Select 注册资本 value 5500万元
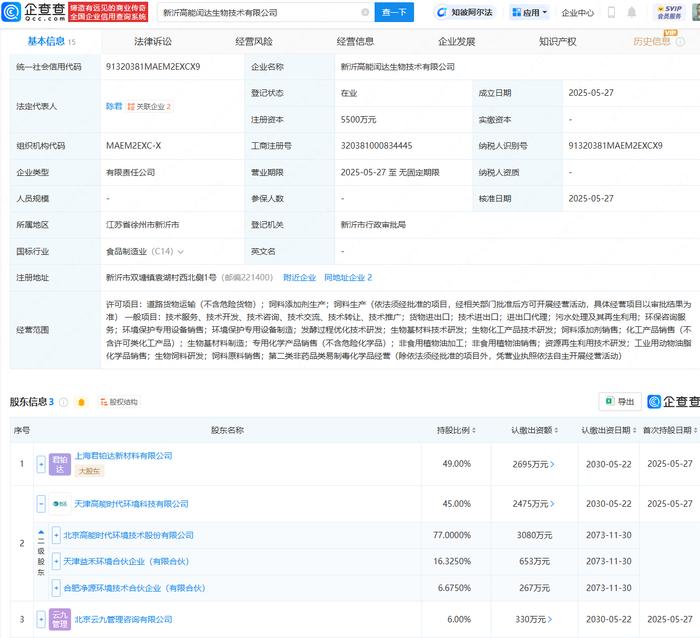This screenshot has width=700, height=638. click(x=358, y=120)
